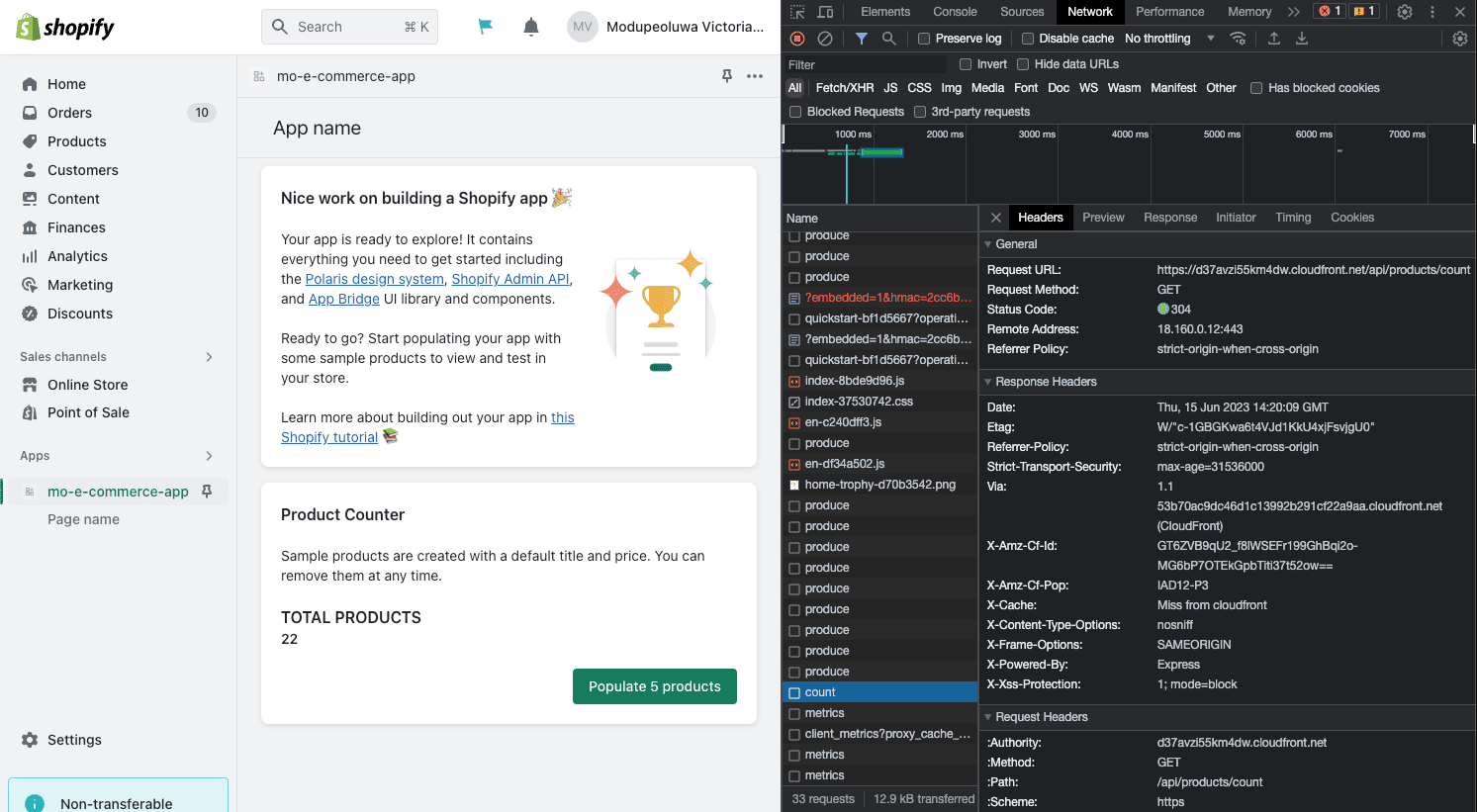Click the Home sidebar icon
The image size is (1477, 812).
(30, 84)
